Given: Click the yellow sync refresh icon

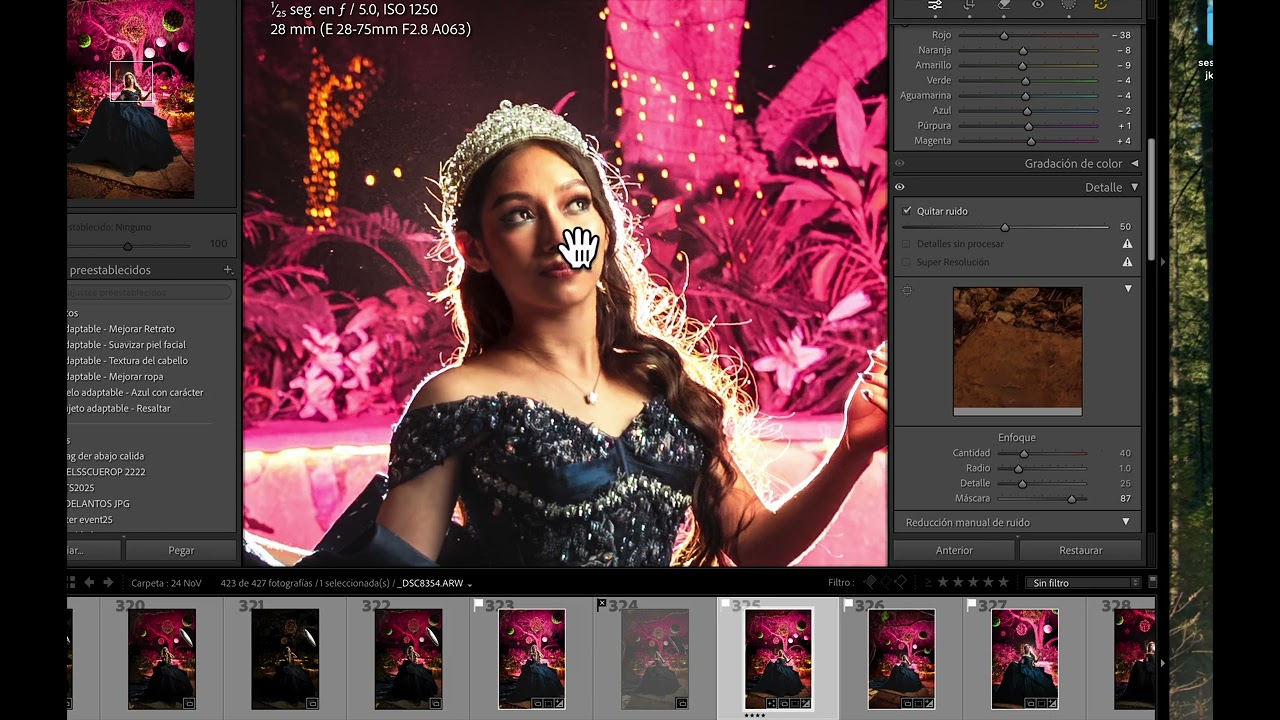Looking at the screenshot, I should click(1101, 5).
